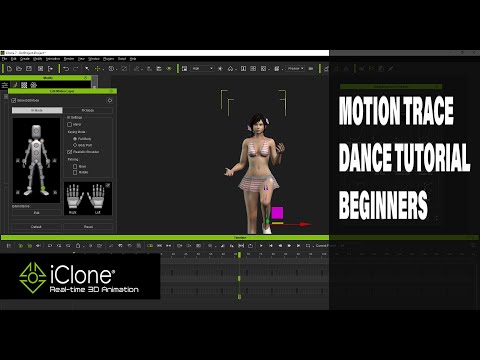Click the Reset button in Motion Layer panel
This screenshot has width=480, height=360.
point(88,227)
